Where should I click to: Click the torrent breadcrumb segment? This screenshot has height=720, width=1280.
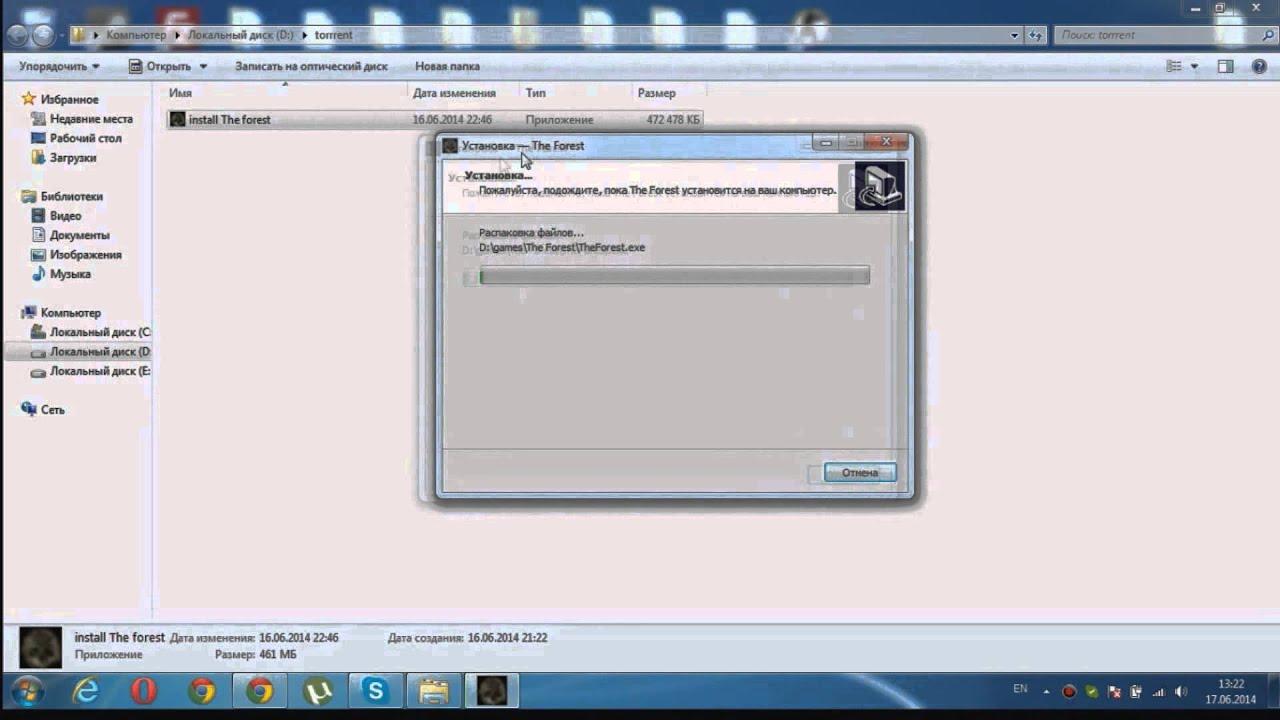pos(334,35)
